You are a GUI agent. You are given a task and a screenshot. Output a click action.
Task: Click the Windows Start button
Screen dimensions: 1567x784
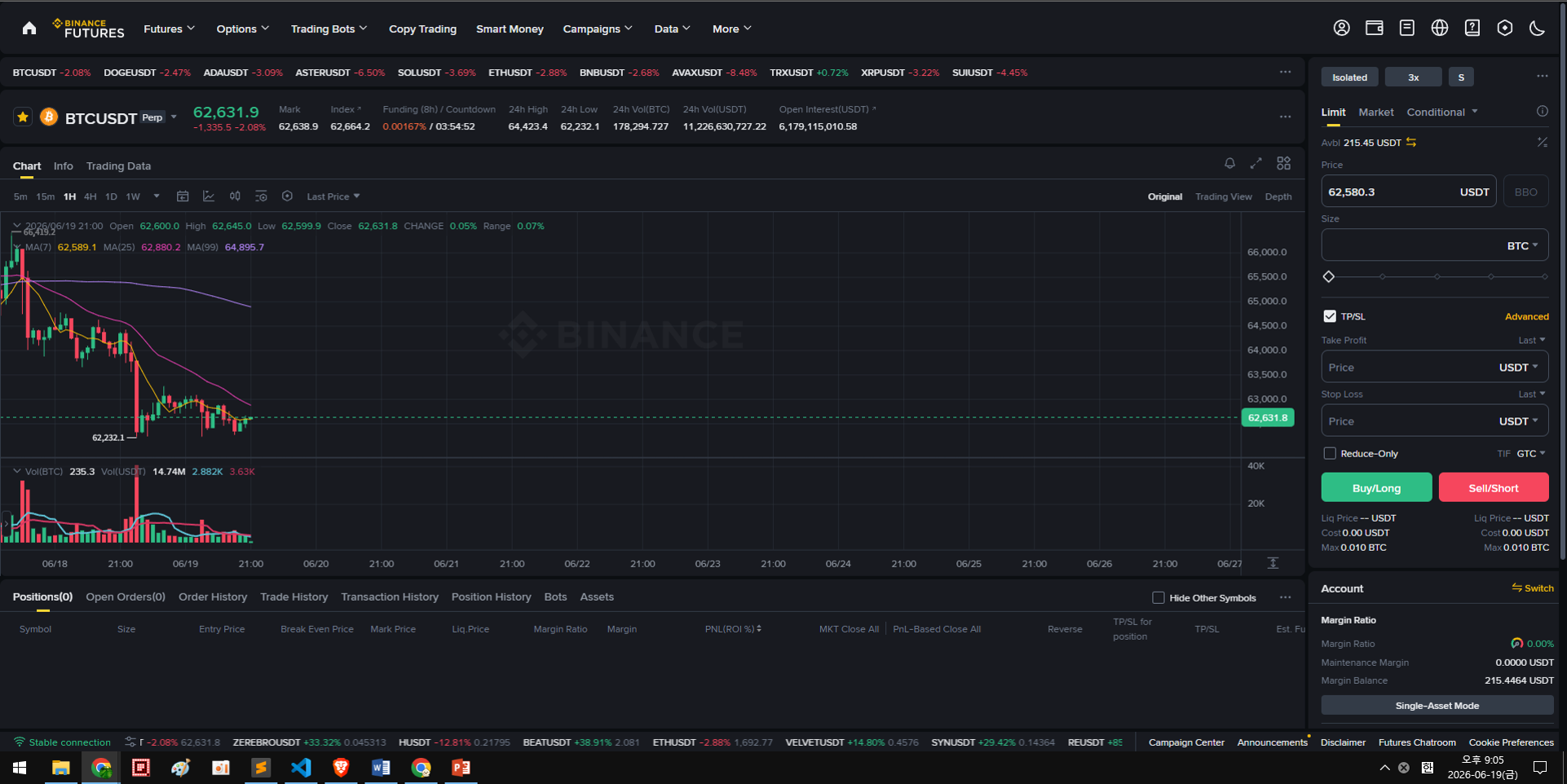click(x=20, y=768)
